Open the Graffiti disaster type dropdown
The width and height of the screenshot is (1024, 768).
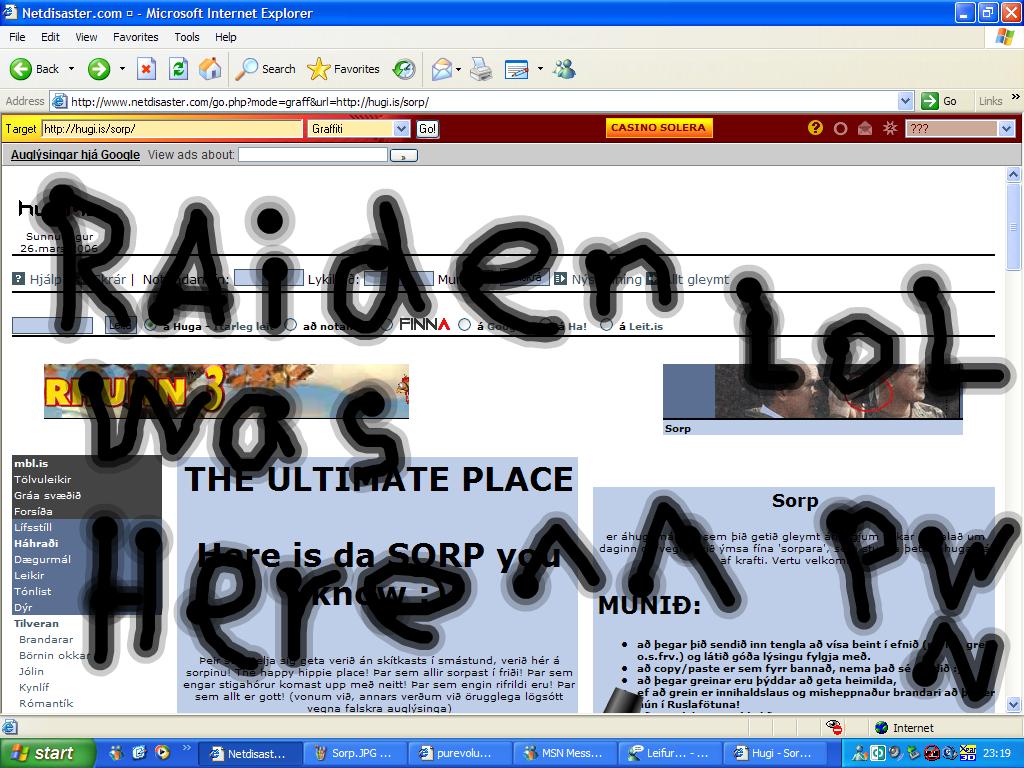[402, 129]
